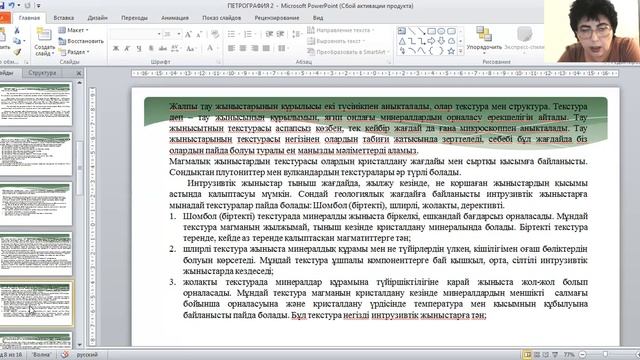Toggle underline Ч formatting
The image size is (640, 360).
(139, 48)
